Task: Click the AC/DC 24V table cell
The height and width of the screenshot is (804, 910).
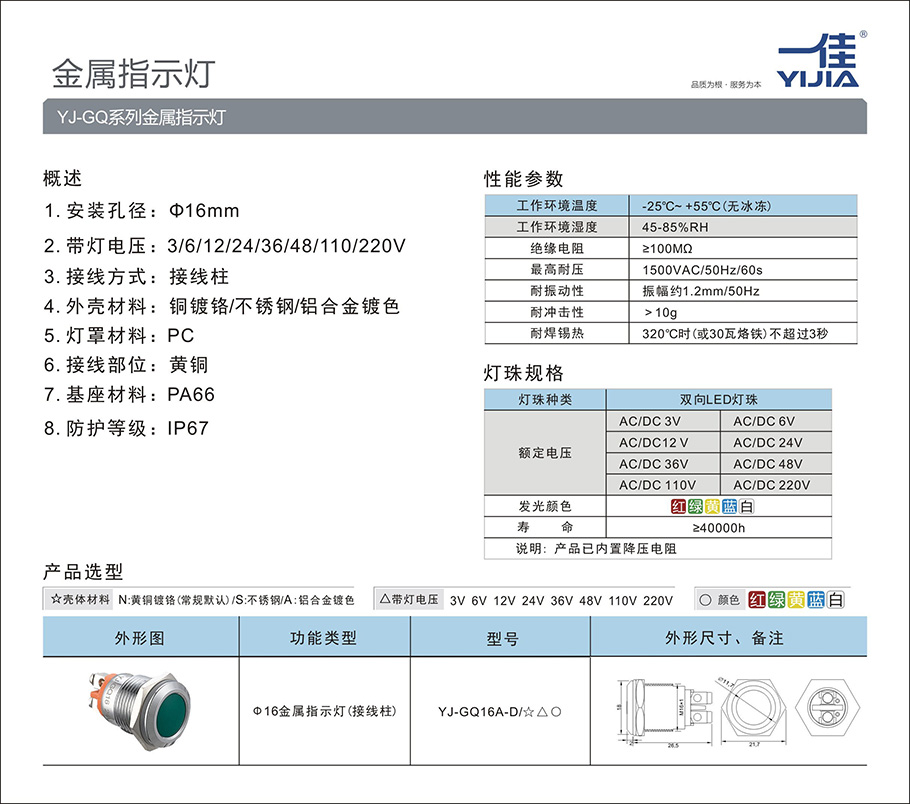Action: point(768,442)
